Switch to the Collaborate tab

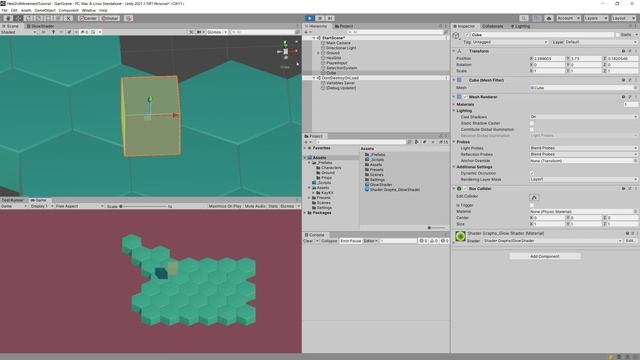tap(492, 26)
